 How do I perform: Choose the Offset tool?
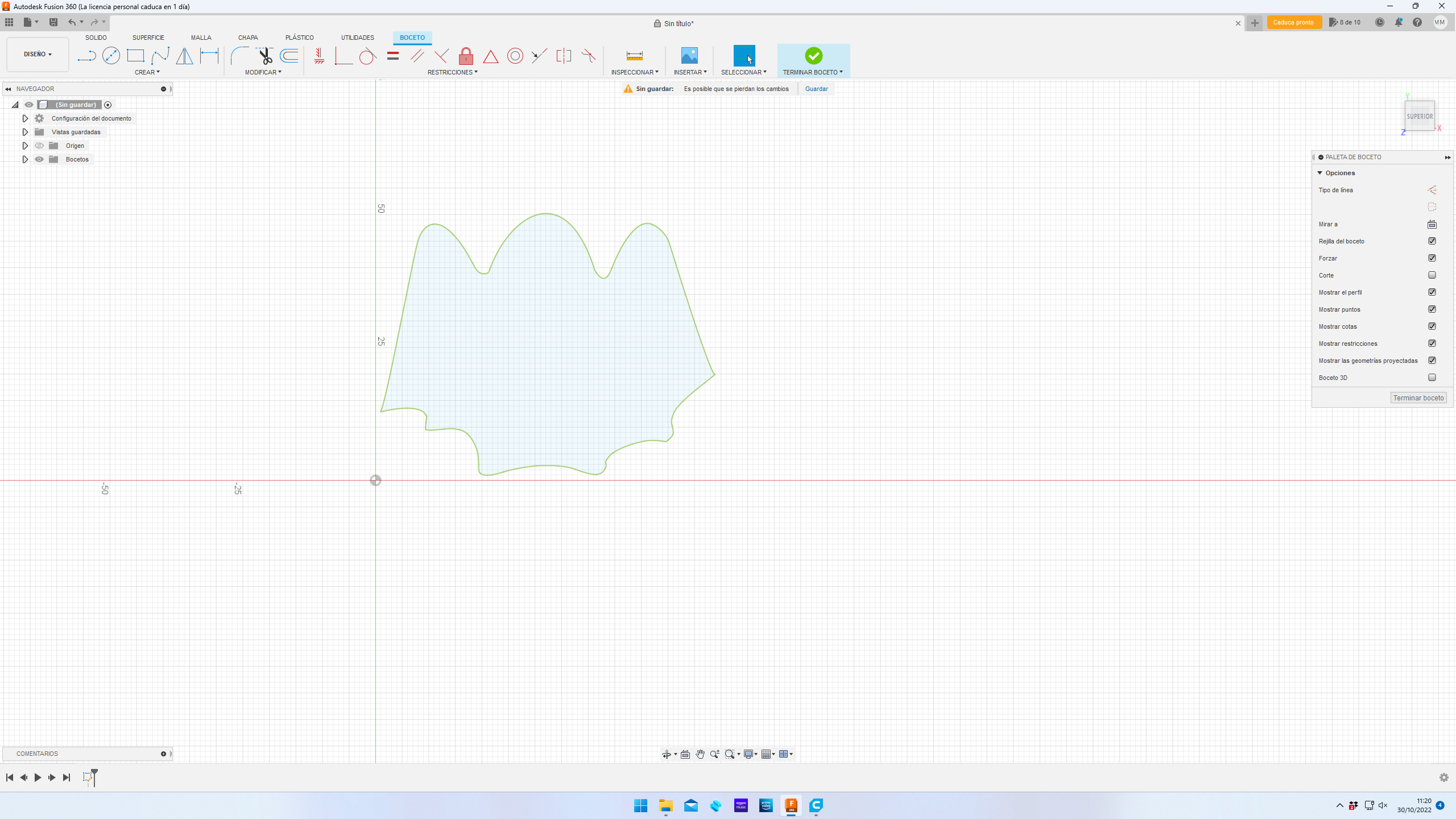click(289, 56)
